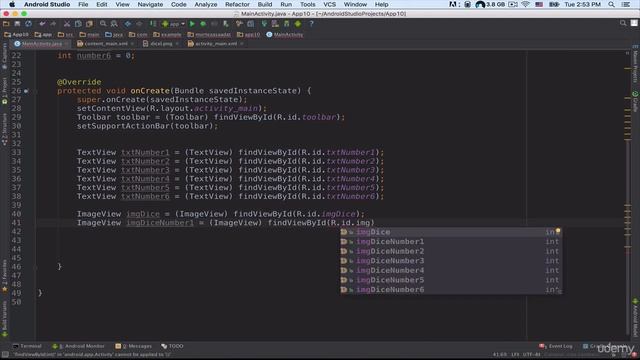Image resolution: width=640 pixels, height=360 pixels.
Task: Open the Terminal tool window
Action: (27, 346)
